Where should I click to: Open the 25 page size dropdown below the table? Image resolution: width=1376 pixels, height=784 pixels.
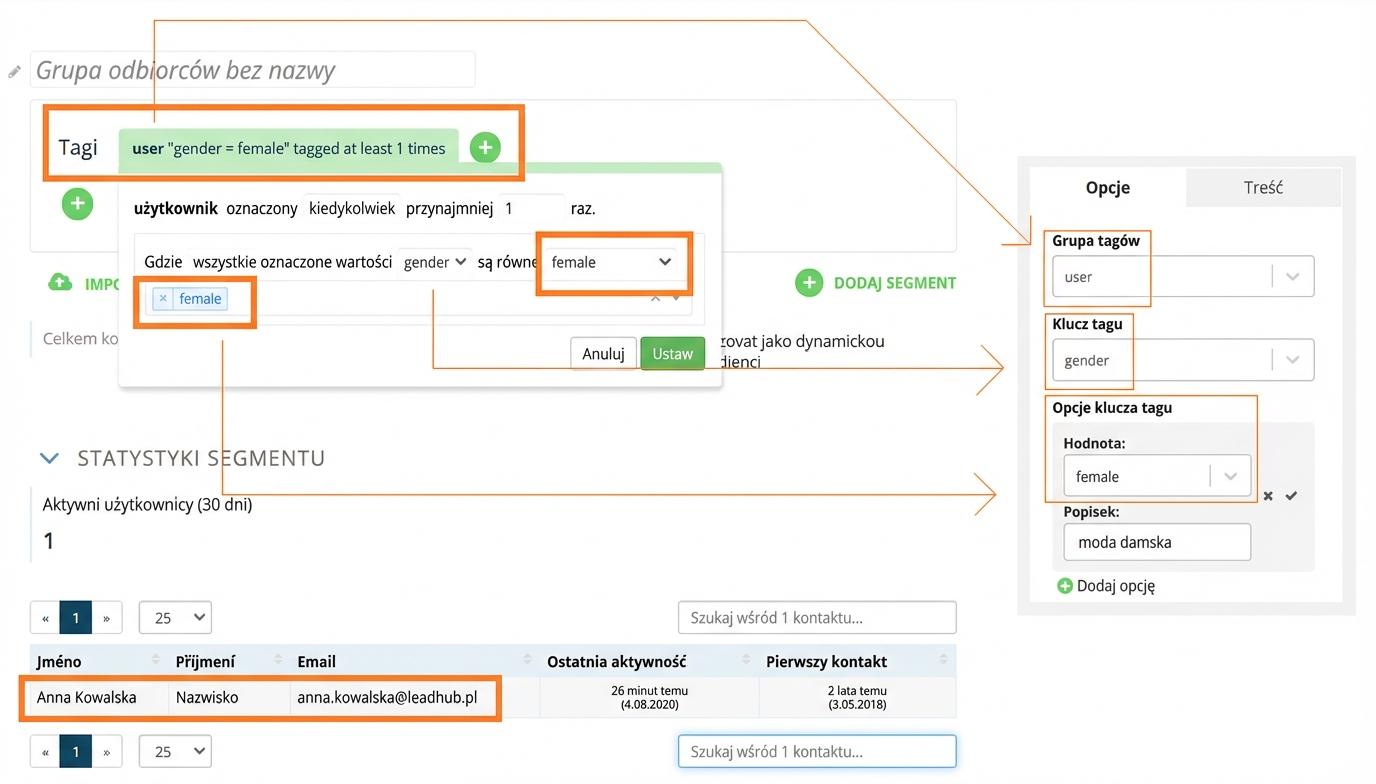point(175,751)
